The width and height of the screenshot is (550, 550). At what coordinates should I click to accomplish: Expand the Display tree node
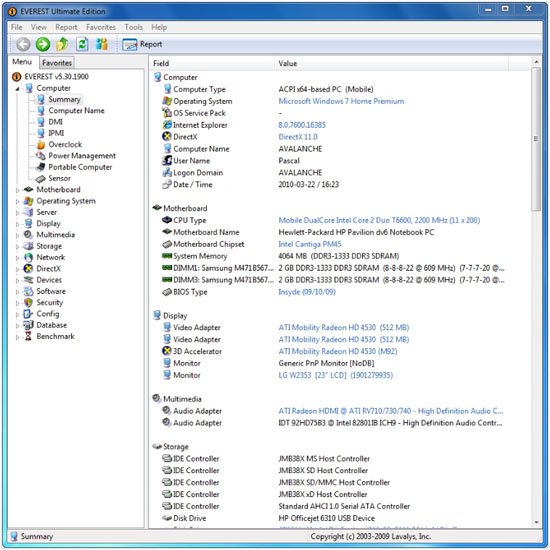[x=17, y=224]
